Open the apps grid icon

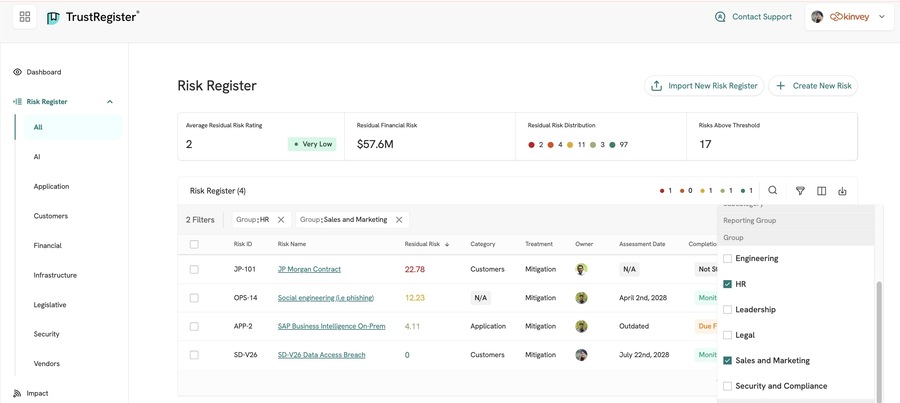click(x=25, y=17)
